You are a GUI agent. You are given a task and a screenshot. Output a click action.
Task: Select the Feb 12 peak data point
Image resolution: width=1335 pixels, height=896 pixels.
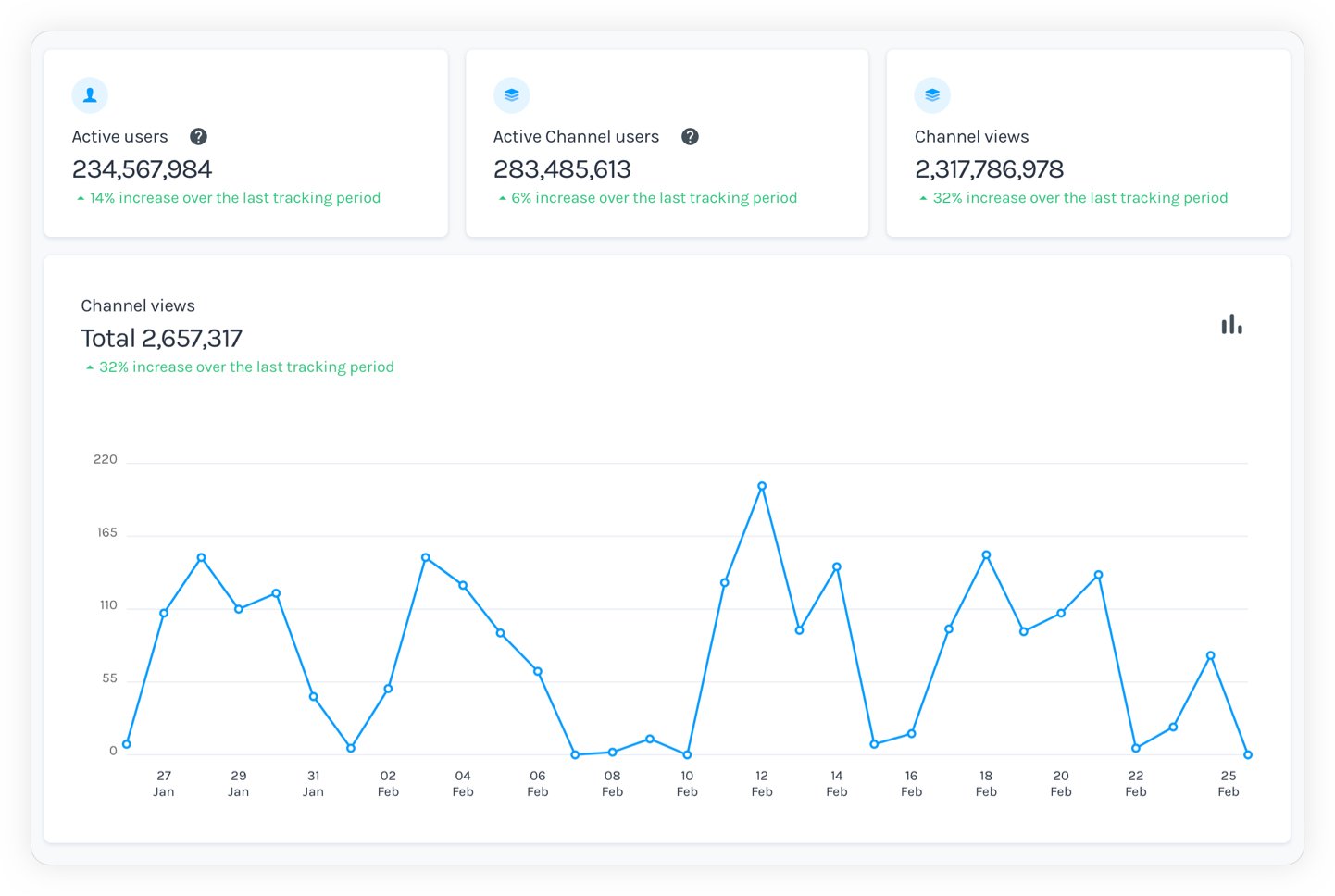tap(762, 484)
